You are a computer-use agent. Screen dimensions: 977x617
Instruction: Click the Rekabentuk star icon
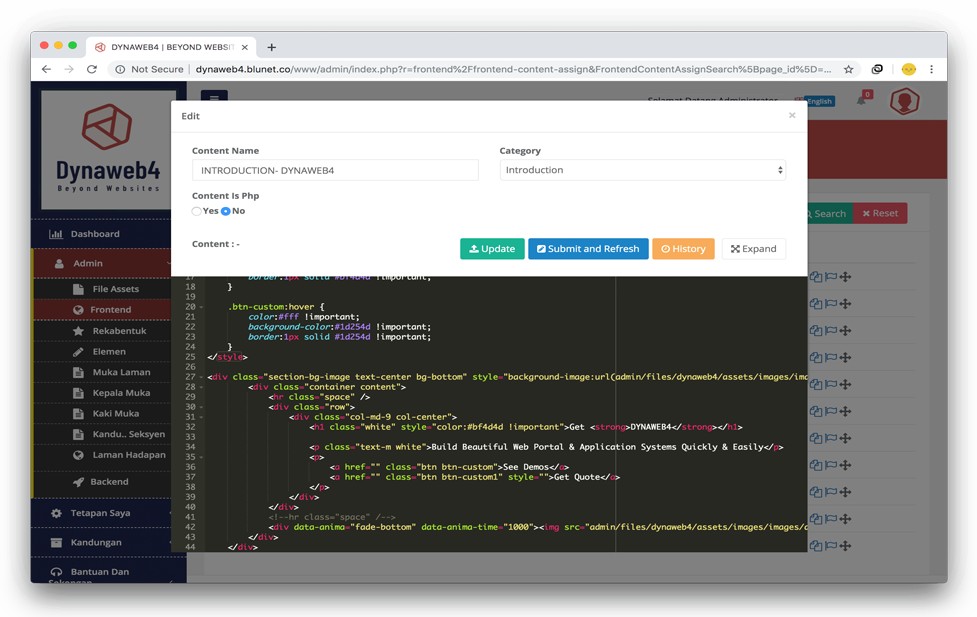tap(78, 331)
